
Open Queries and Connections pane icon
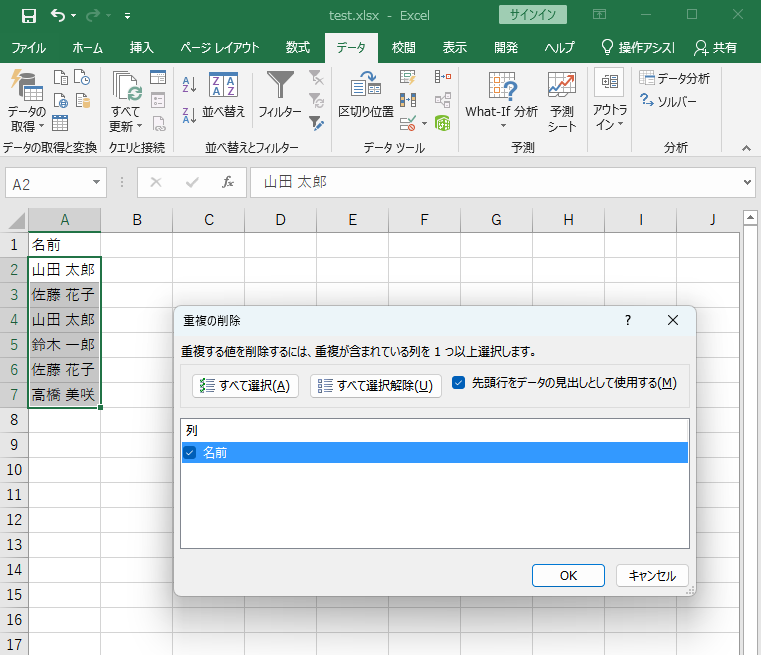[158, 77]
